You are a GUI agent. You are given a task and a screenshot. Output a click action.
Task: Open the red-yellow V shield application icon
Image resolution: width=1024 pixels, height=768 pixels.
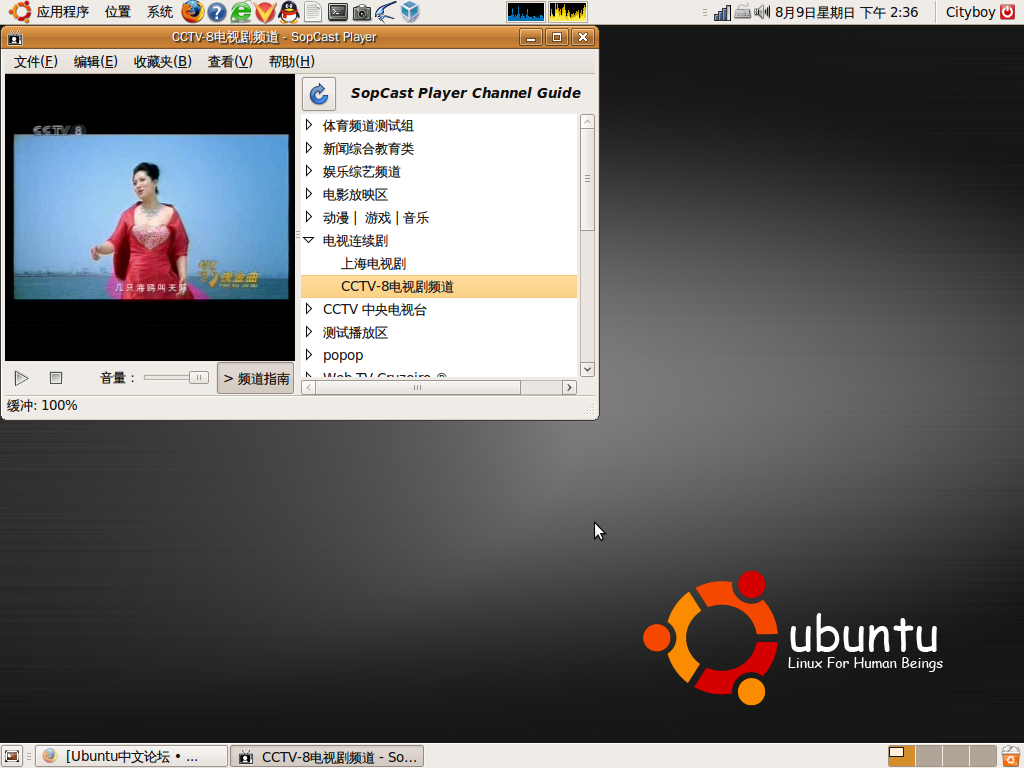click(x=265, y=12)
